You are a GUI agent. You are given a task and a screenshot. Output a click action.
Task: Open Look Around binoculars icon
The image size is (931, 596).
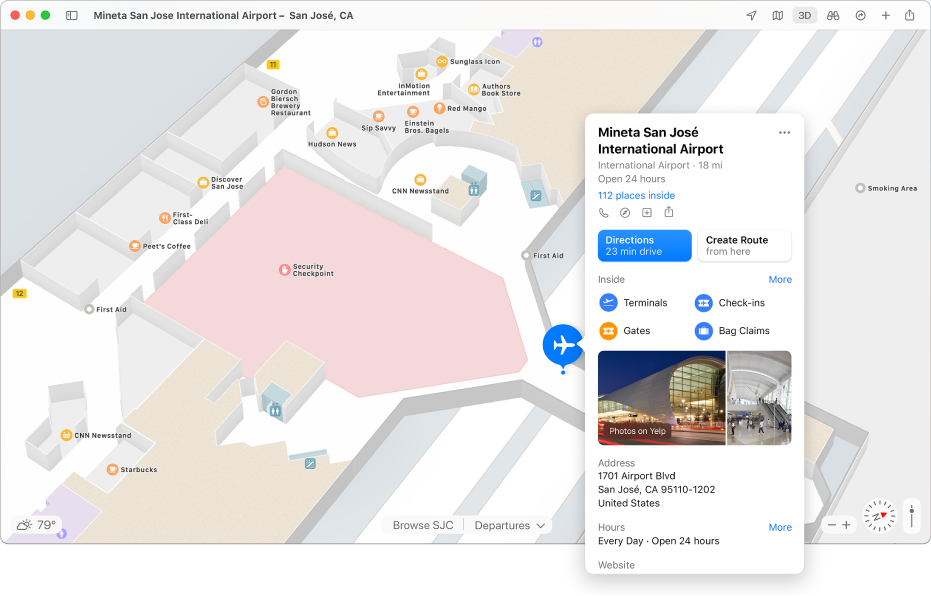833,15
